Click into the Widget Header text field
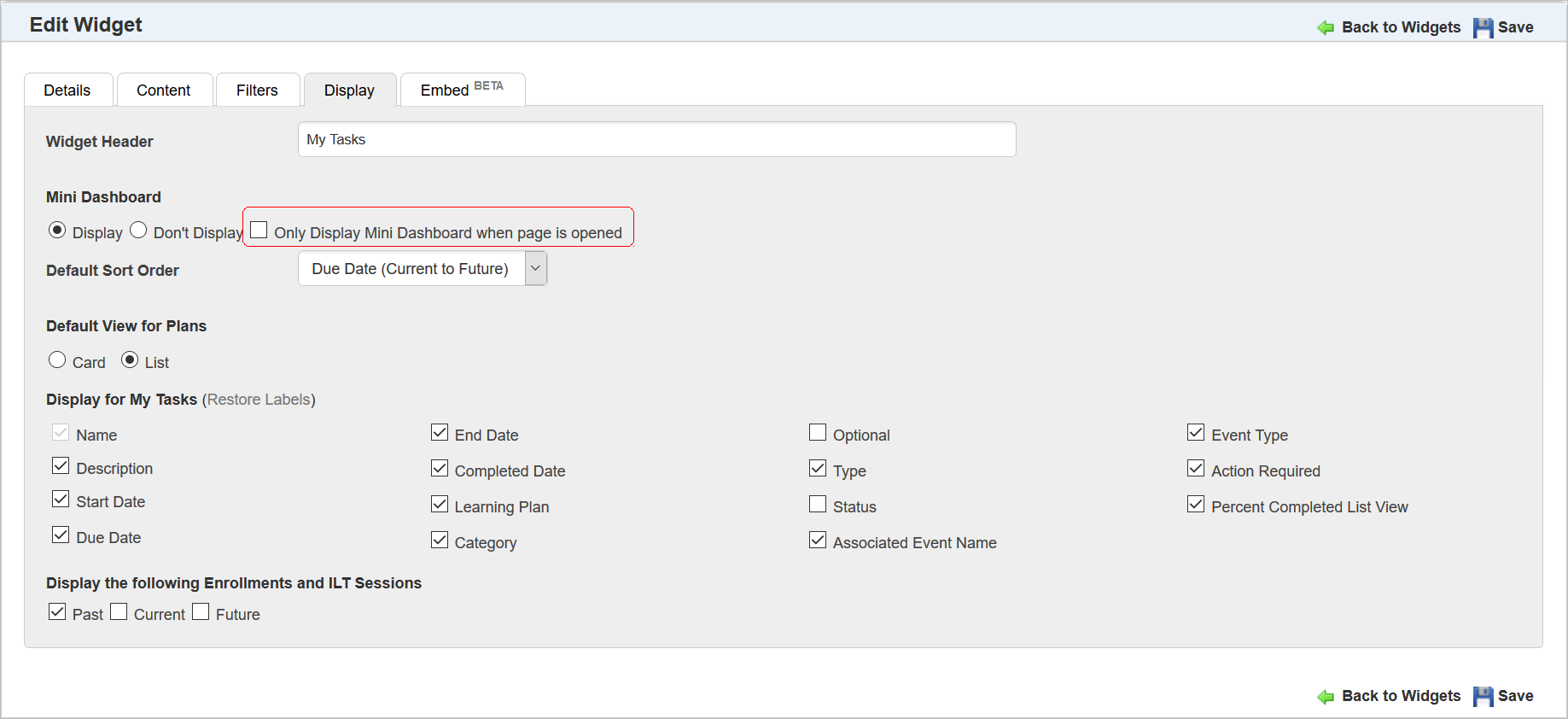Image resolution: width=1568 pixels, height=719 pixels. pos(656,140)
